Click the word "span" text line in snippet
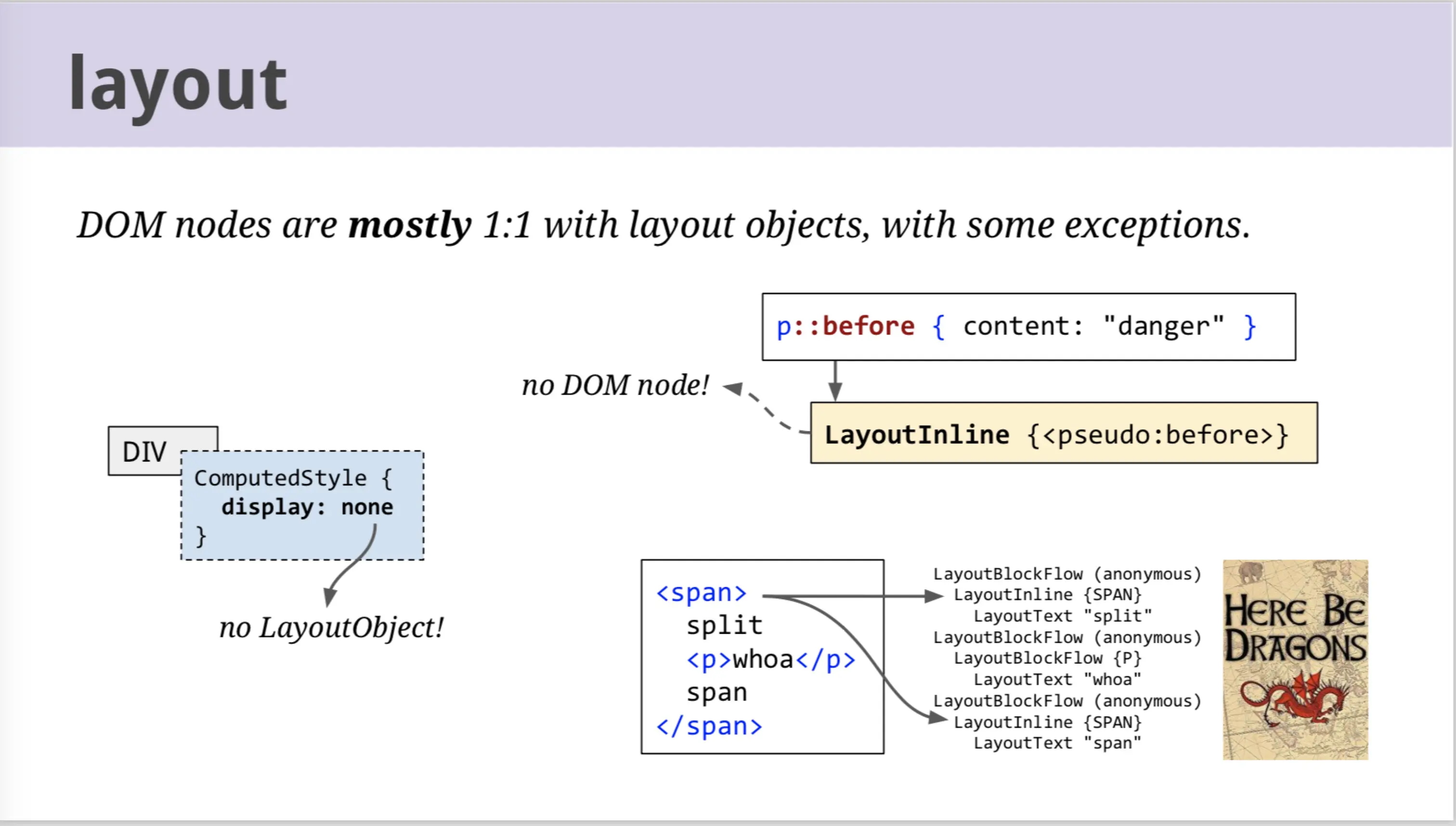The height and width of the screenshot is (826, 1456). pos(716,693)
